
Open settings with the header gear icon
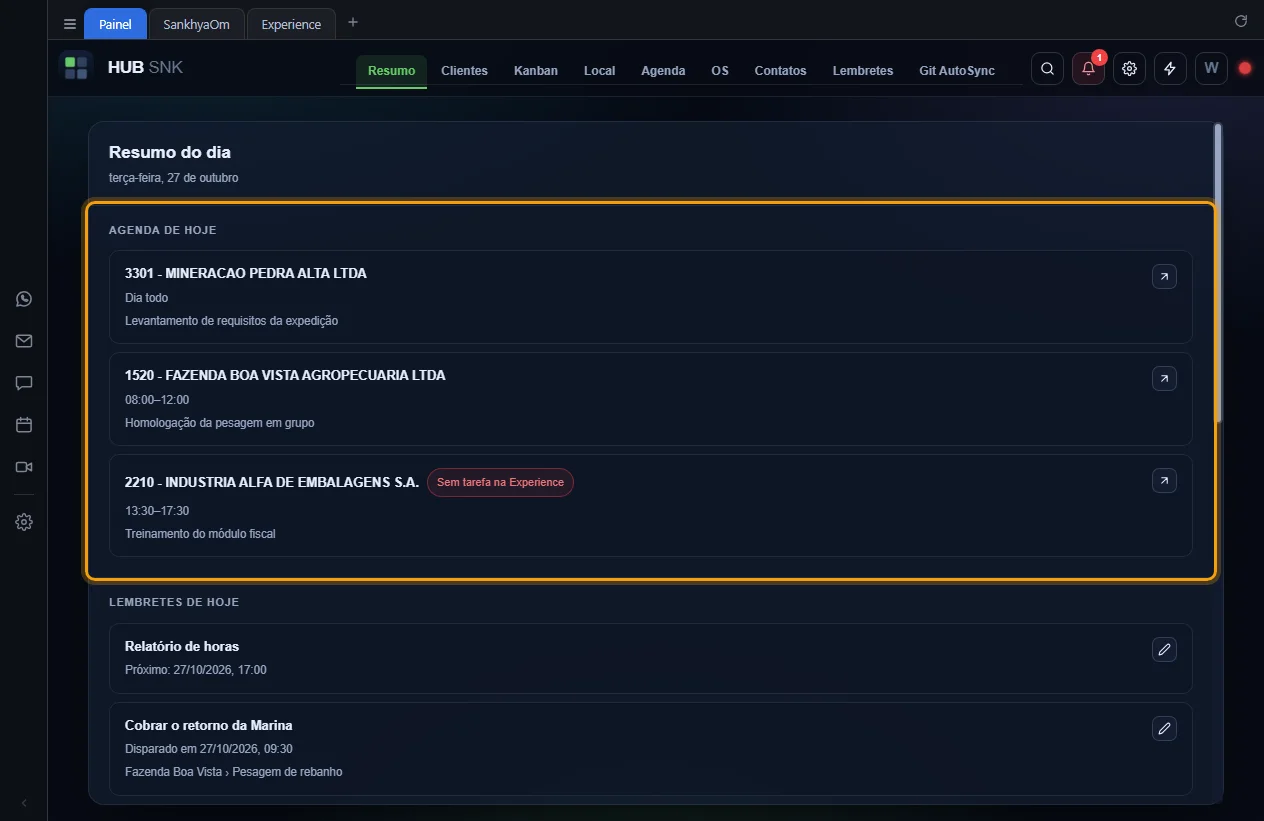click(1130, 68)
